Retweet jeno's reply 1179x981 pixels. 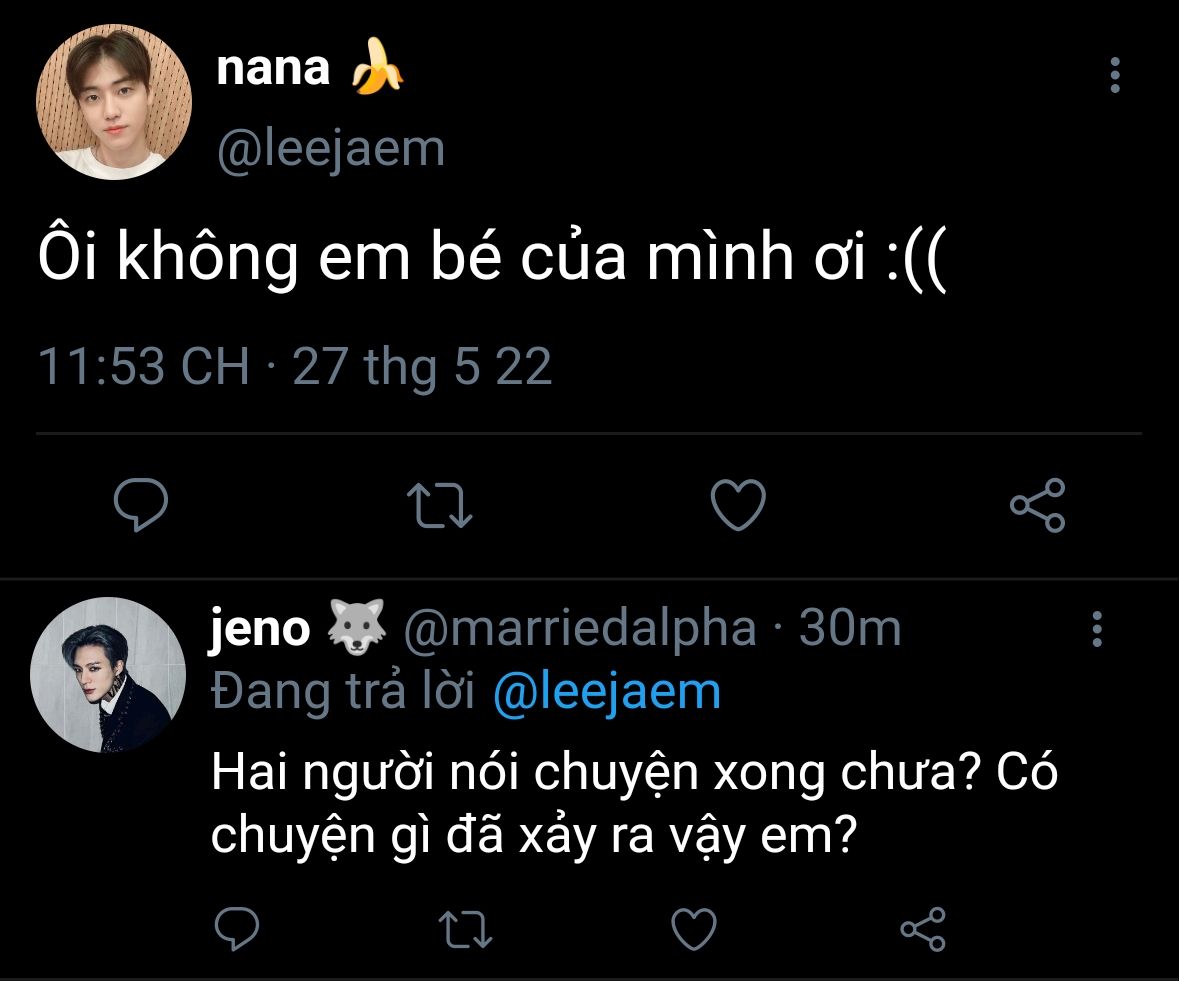(x=466, y=930)
